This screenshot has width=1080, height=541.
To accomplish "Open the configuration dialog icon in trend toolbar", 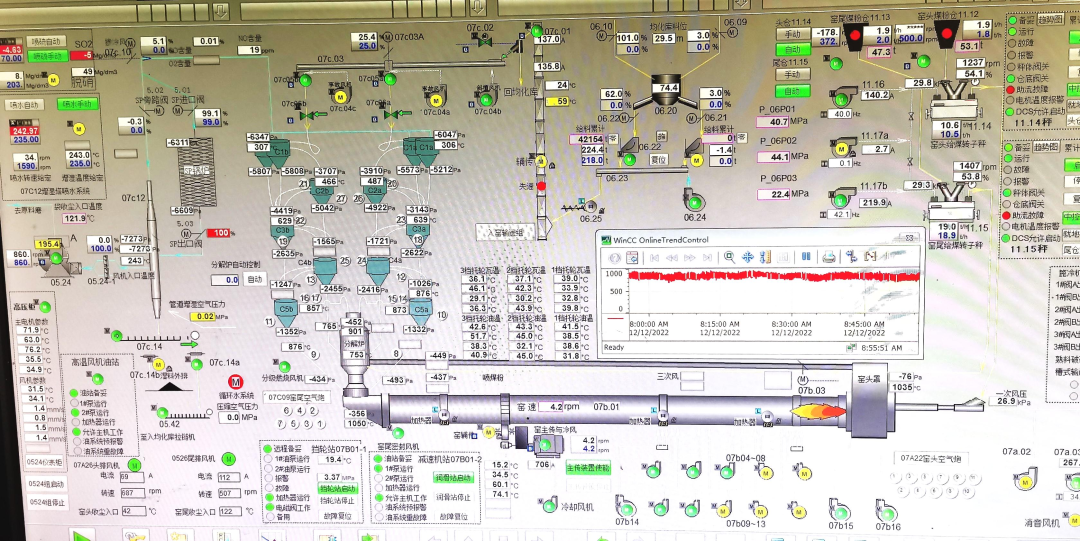I will pos(630,257).
